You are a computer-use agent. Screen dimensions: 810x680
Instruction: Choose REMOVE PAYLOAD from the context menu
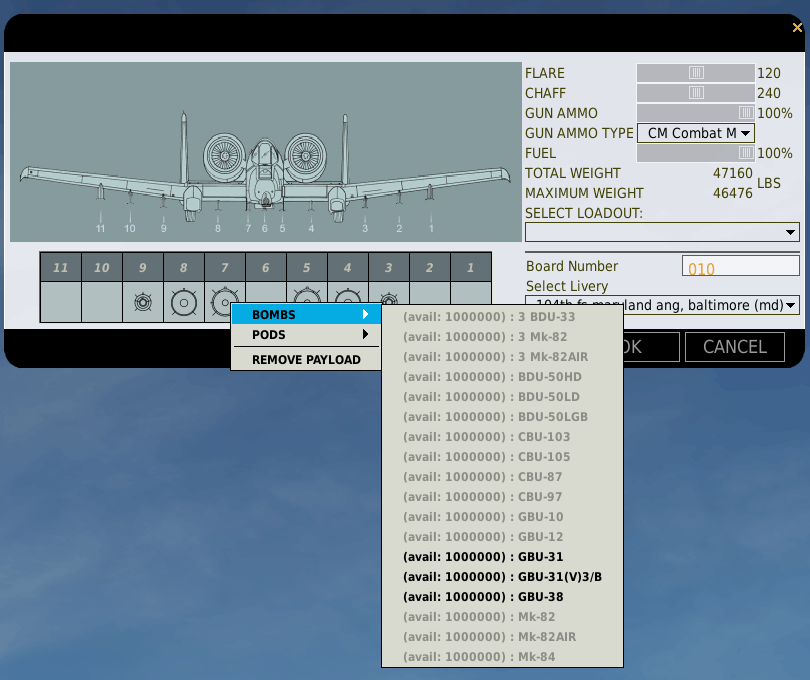[x=305, y=359]
